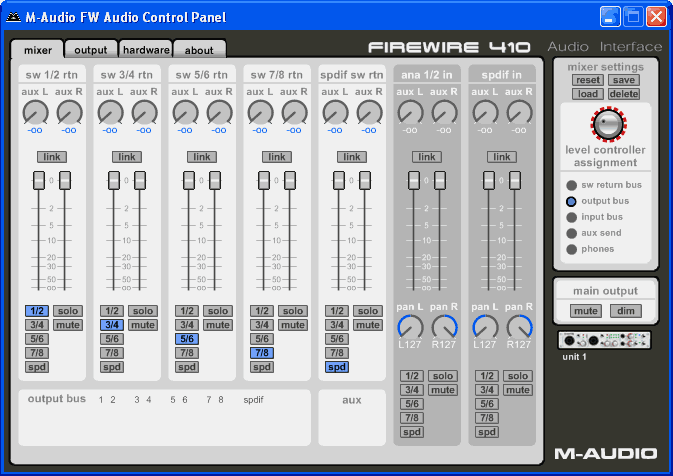Dim the main output
The height and width of the screenshot is (476, 673).
tap(626, 311)
